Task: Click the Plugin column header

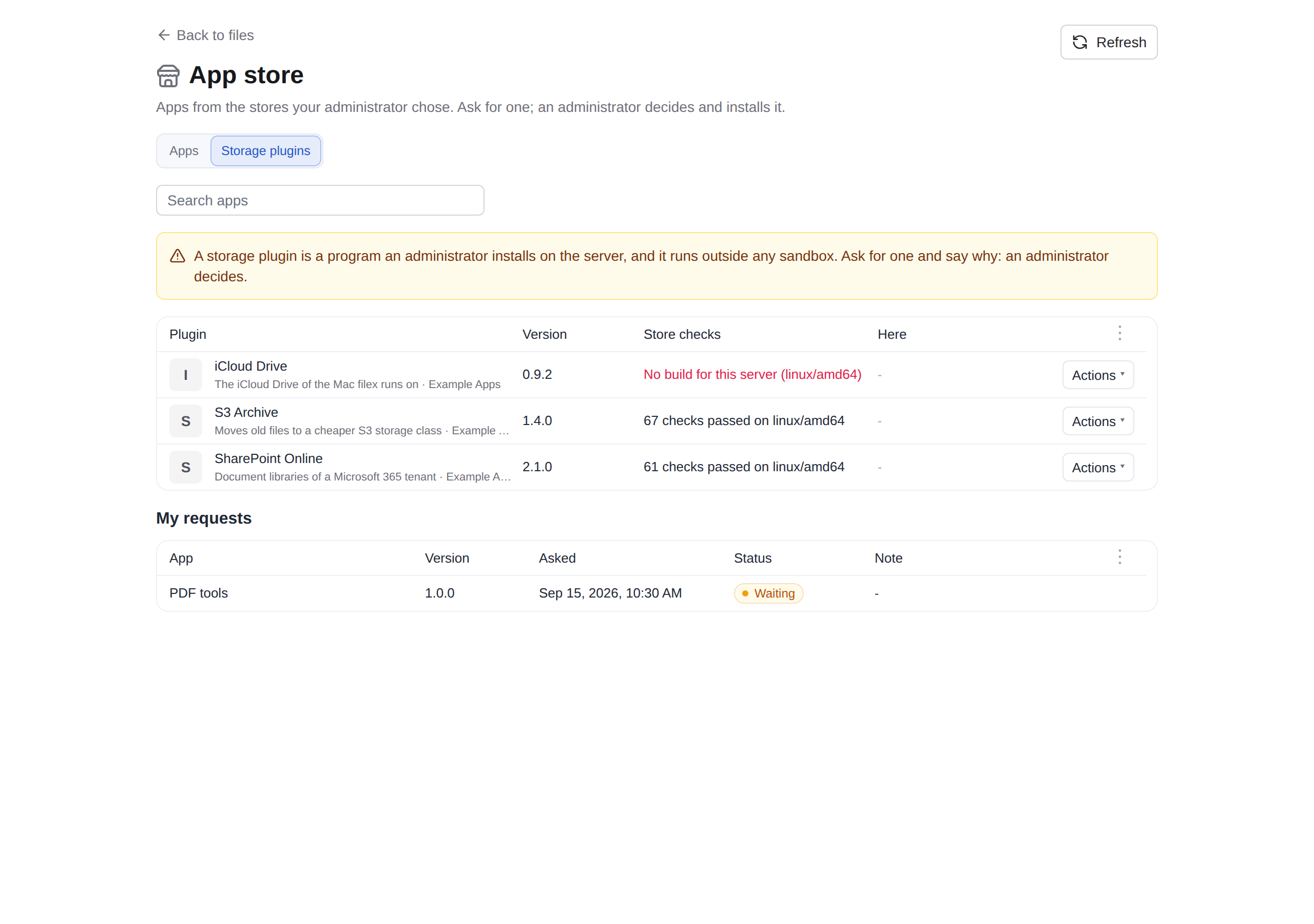Action: click(188, 334)
